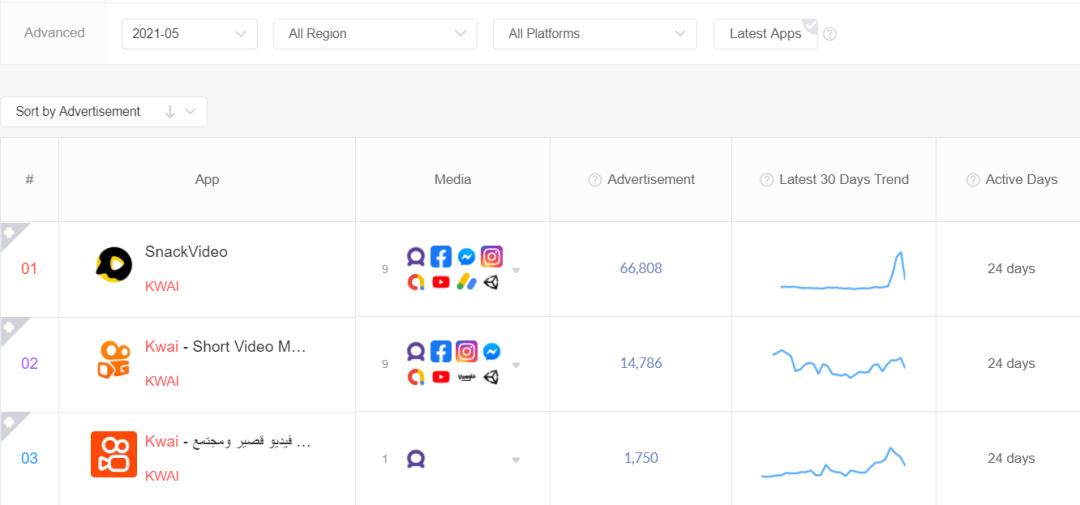The width and height of the screenshot is (1080, 505).
Task: Click Kwai Short Video 30-day trend chart
Action: 839,364
